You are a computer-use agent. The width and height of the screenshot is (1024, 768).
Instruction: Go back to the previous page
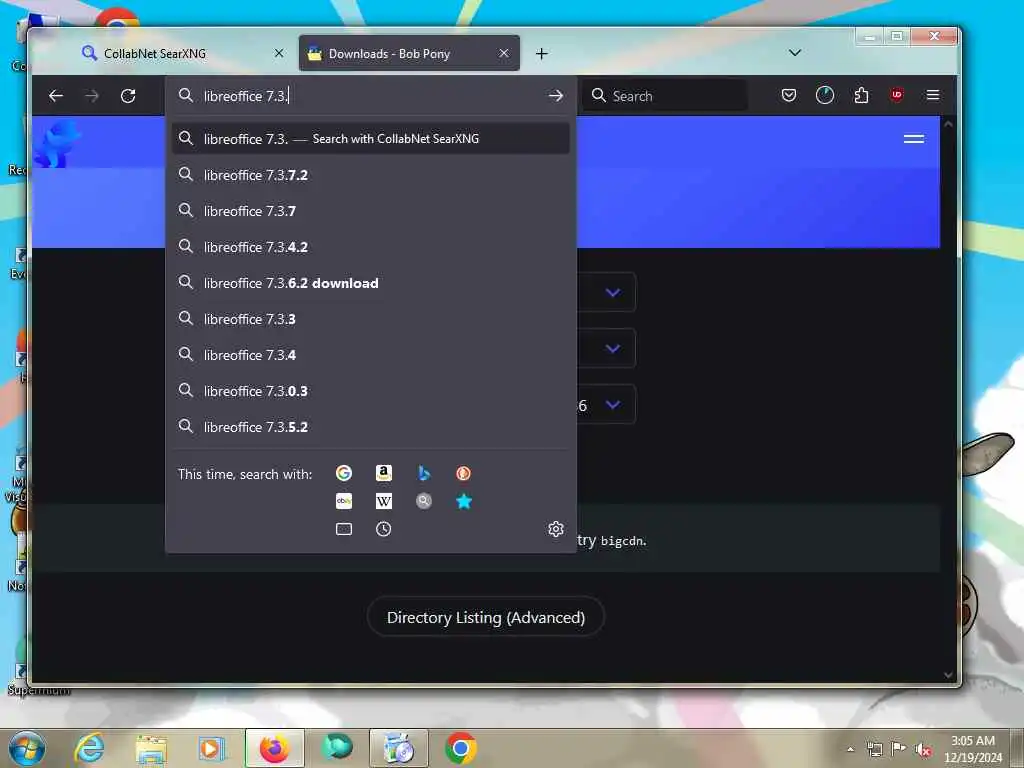(56, 96)
